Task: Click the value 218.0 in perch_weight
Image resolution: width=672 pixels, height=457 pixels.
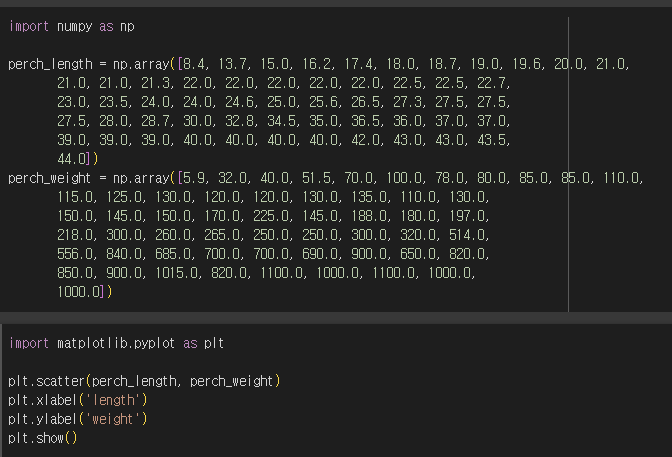Action: tap(75, 235)
